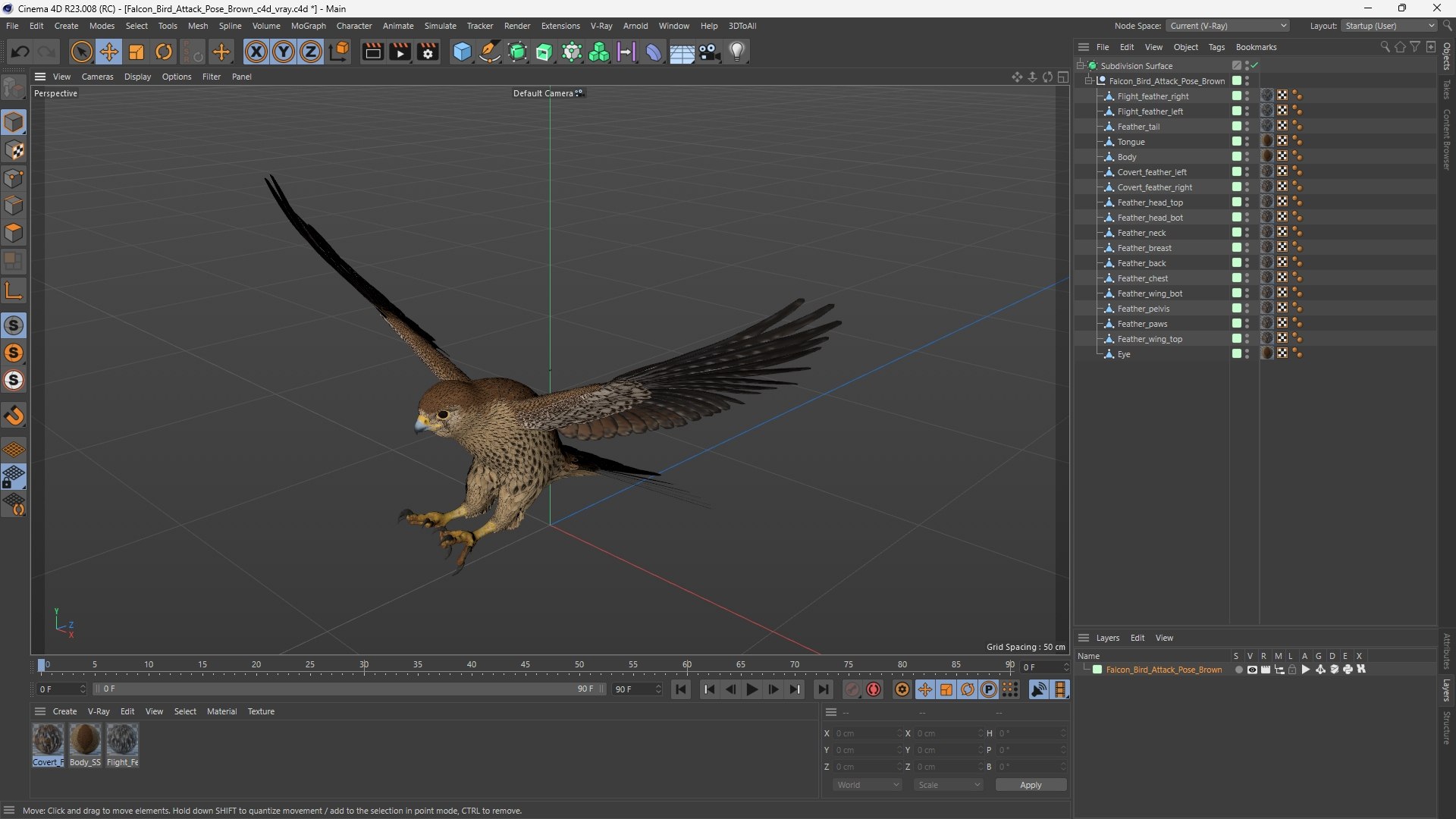Open Simulate menu
This screenshot has width=1456, height=819.
[x=440, y=26]
